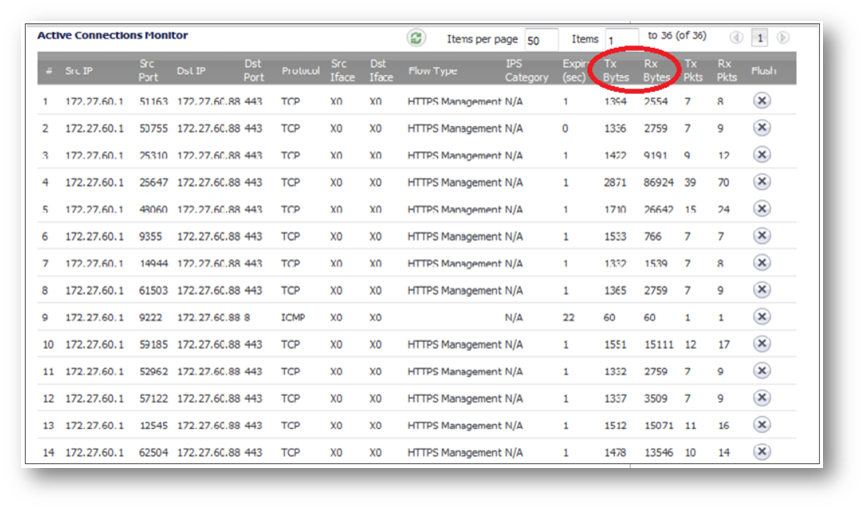
Task: Flush connection 6 with port 9355
Action: click(x=761, y=236)
